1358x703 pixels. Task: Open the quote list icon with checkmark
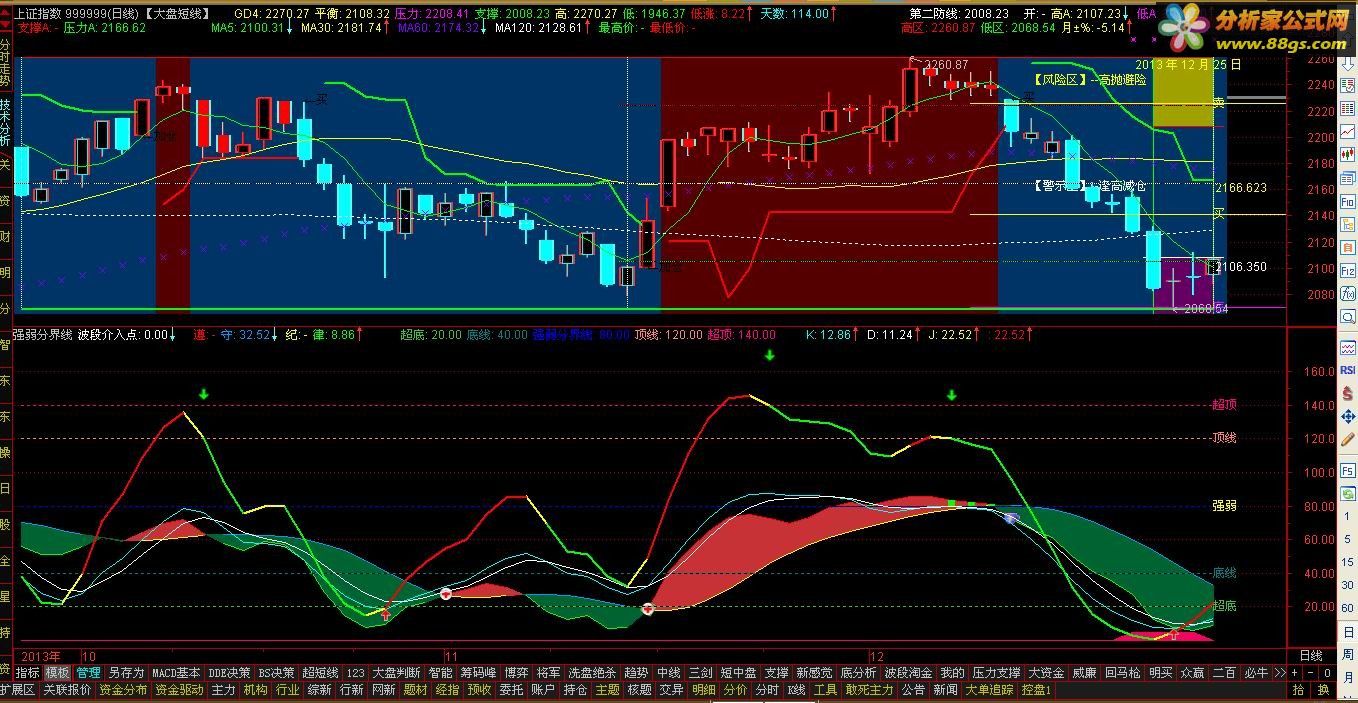[x=1347, y=88]
